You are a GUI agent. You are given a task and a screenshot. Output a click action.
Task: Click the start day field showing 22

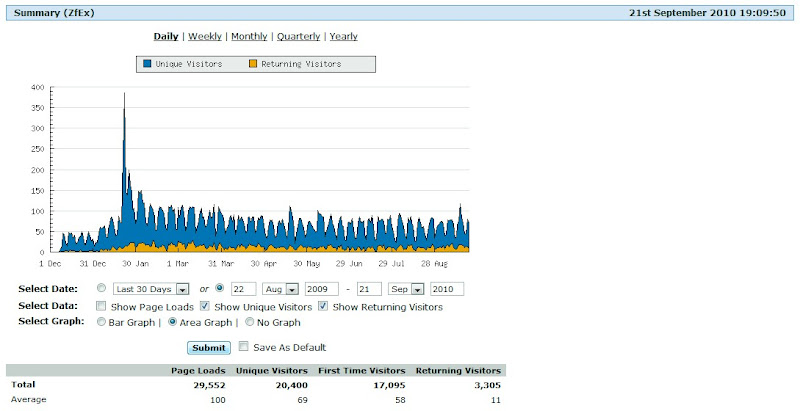click(243, 289)
